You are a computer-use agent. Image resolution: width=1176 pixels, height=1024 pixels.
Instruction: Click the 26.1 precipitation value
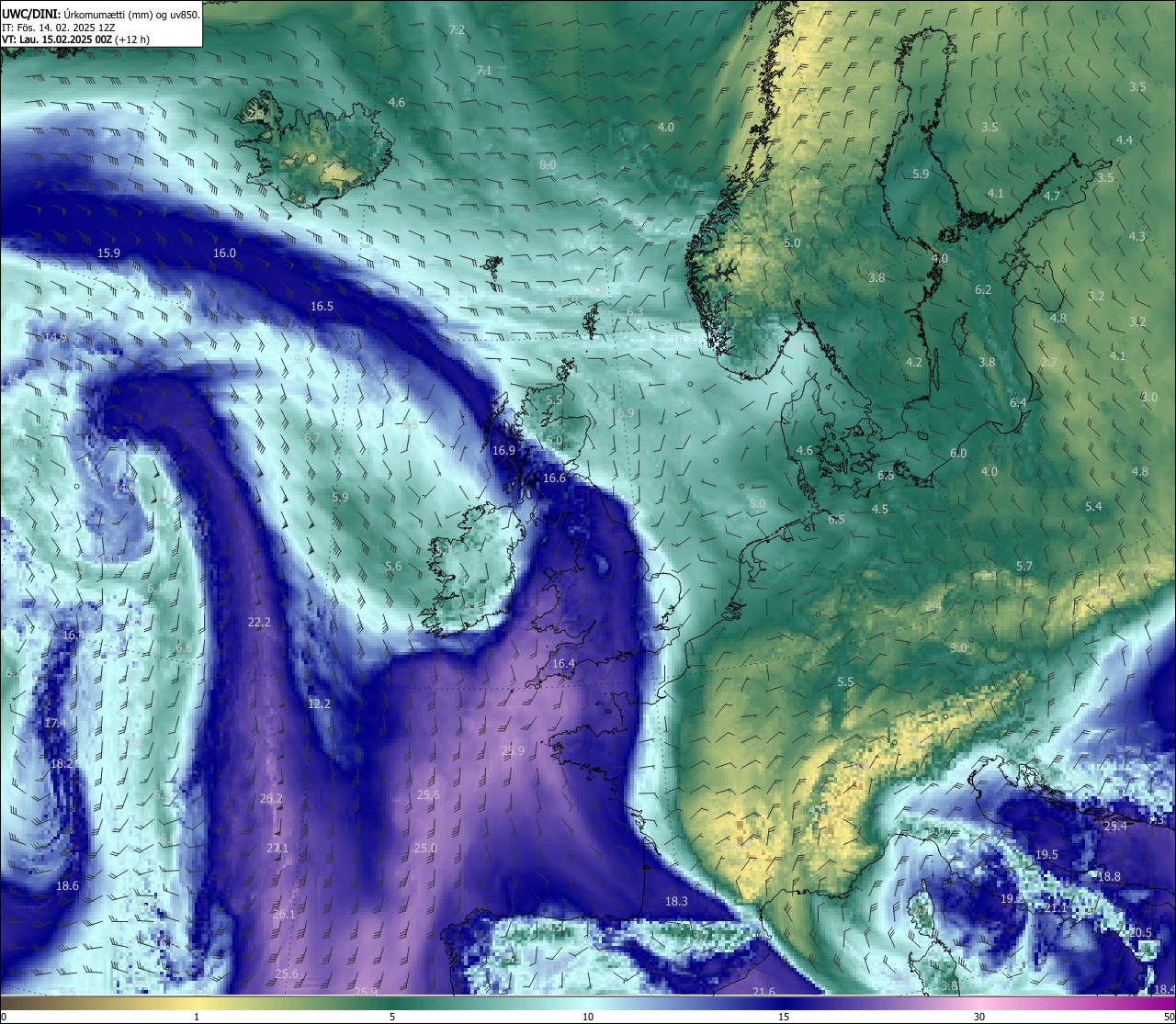(x=284, y=914)
